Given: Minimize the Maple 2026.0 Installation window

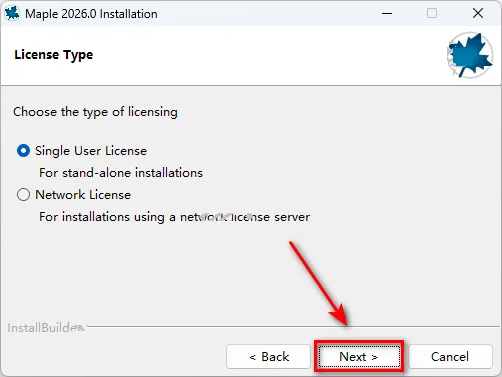Looking at the screenshot, I should [387, 13].
